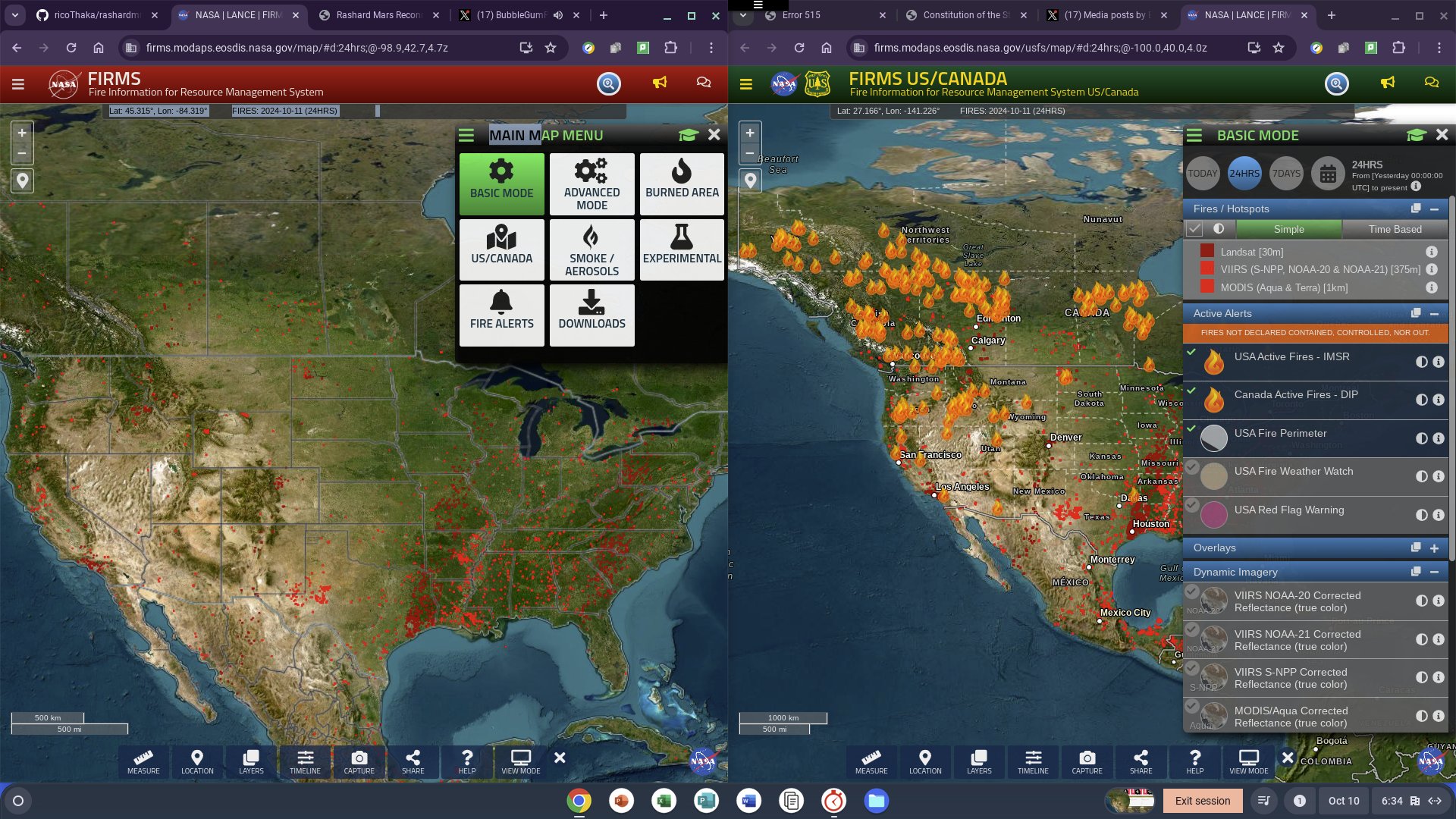Image resolution: width=1456 pixels, height=819 pixels.
Task: Open the calendar date picker
Action: click(1328, 174)
